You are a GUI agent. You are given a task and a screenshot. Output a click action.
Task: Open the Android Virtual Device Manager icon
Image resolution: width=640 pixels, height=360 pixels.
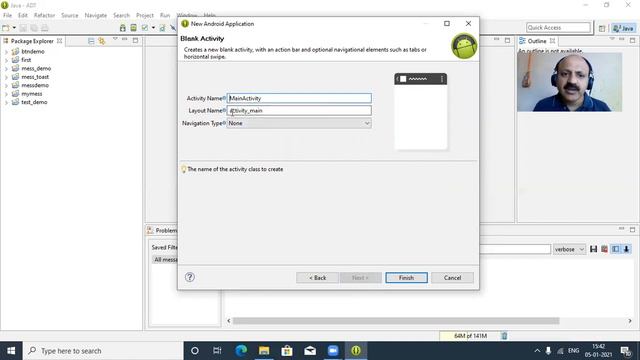coord(133,28)
